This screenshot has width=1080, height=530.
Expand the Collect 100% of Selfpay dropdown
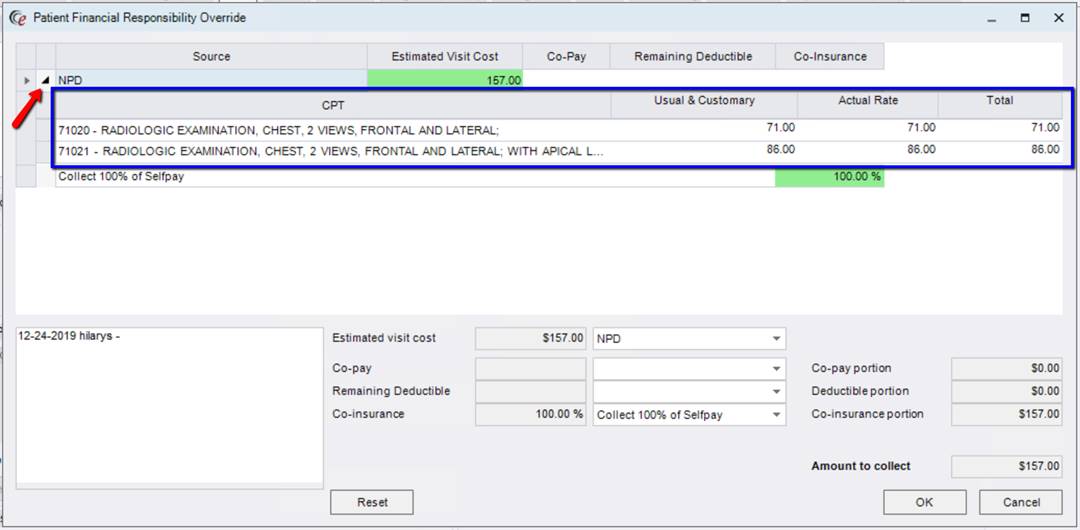pos(776,415)
